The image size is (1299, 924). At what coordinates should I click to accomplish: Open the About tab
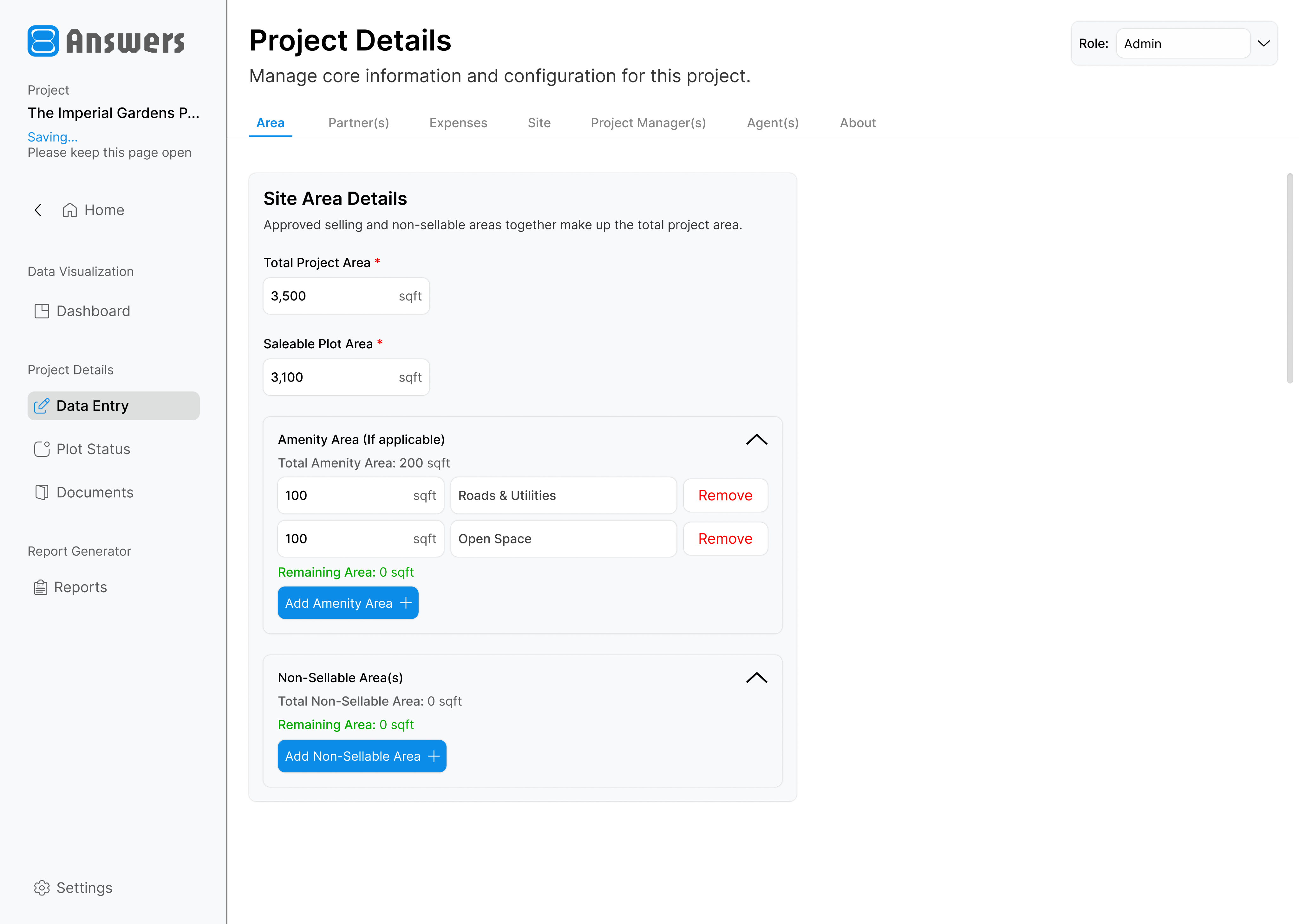(x=858, y=123)
